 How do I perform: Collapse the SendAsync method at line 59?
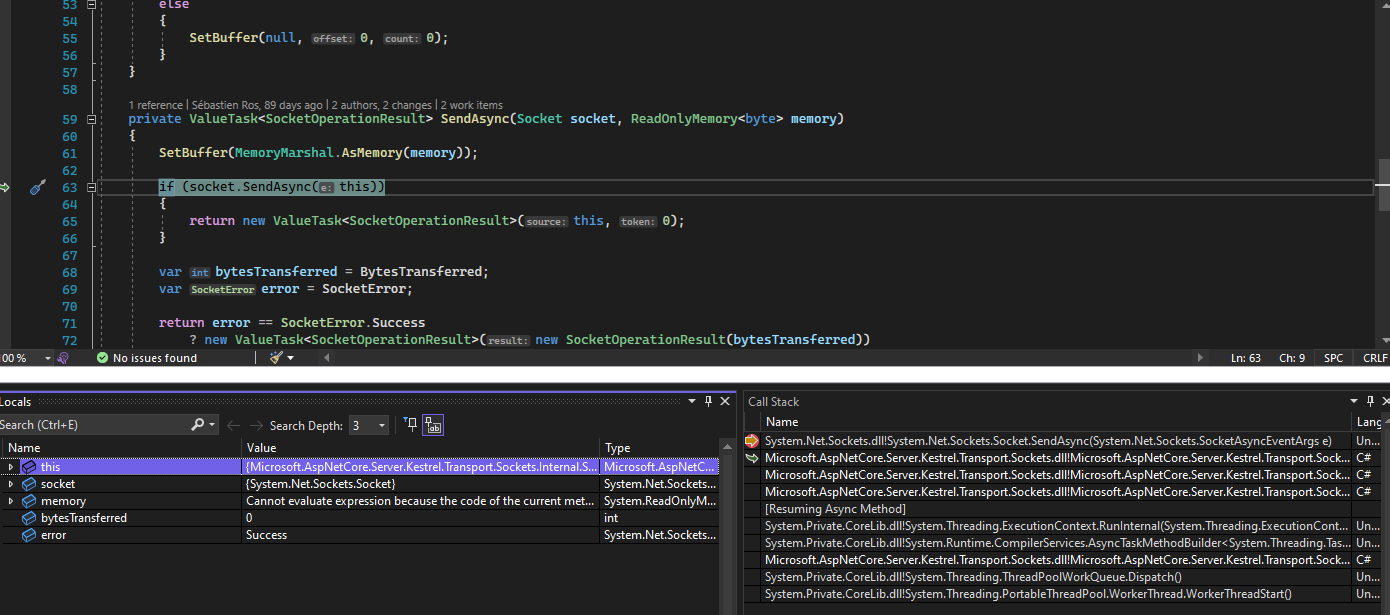click(90, 118)
